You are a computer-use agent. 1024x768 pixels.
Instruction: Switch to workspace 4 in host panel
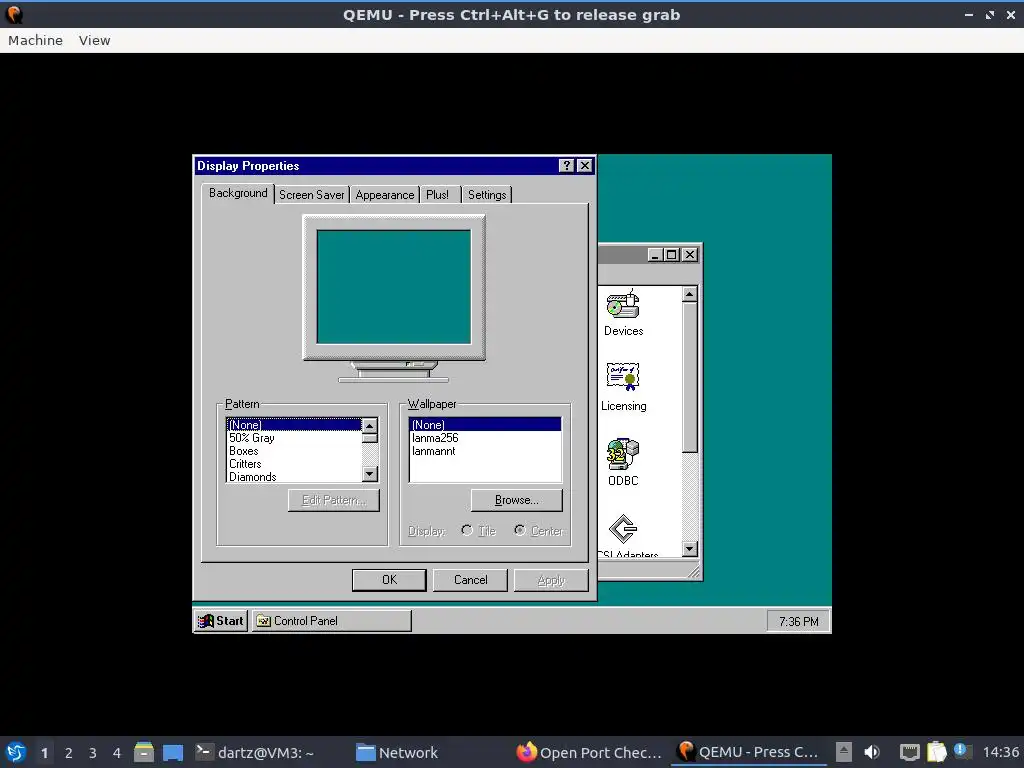(117, 752)
